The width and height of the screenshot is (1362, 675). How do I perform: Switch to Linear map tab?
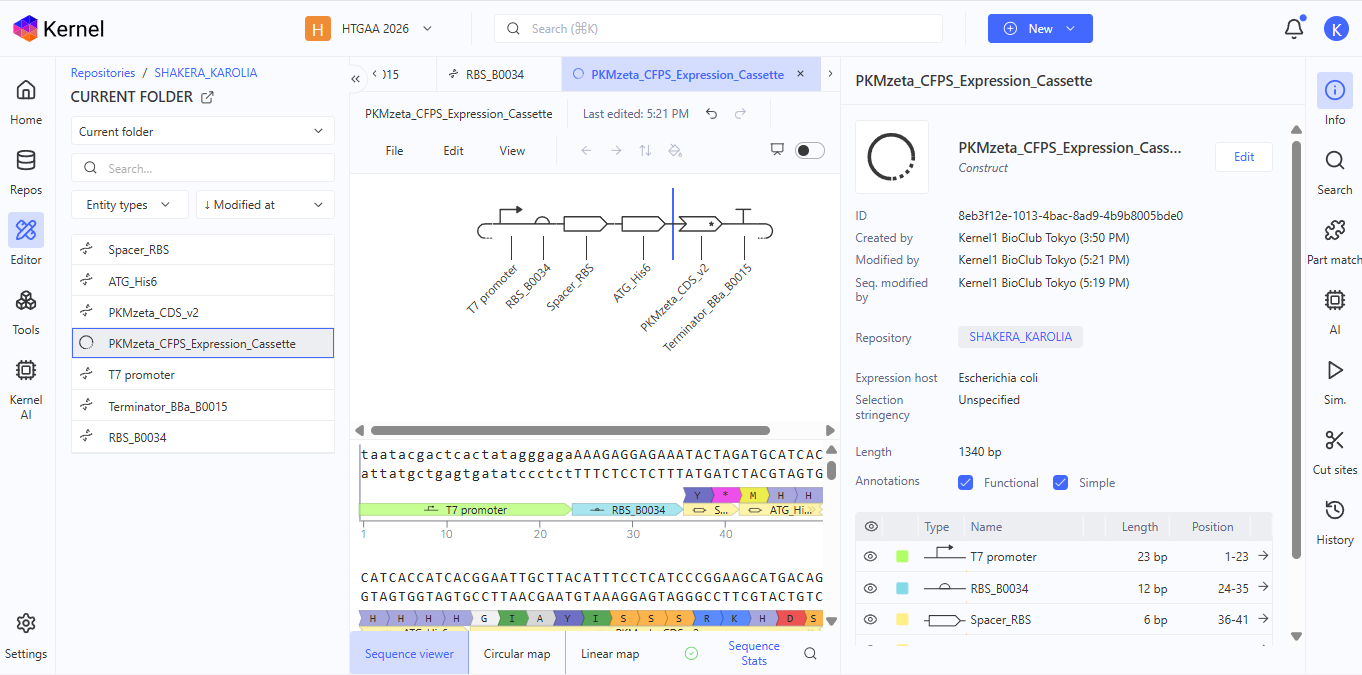pos(610,654)
